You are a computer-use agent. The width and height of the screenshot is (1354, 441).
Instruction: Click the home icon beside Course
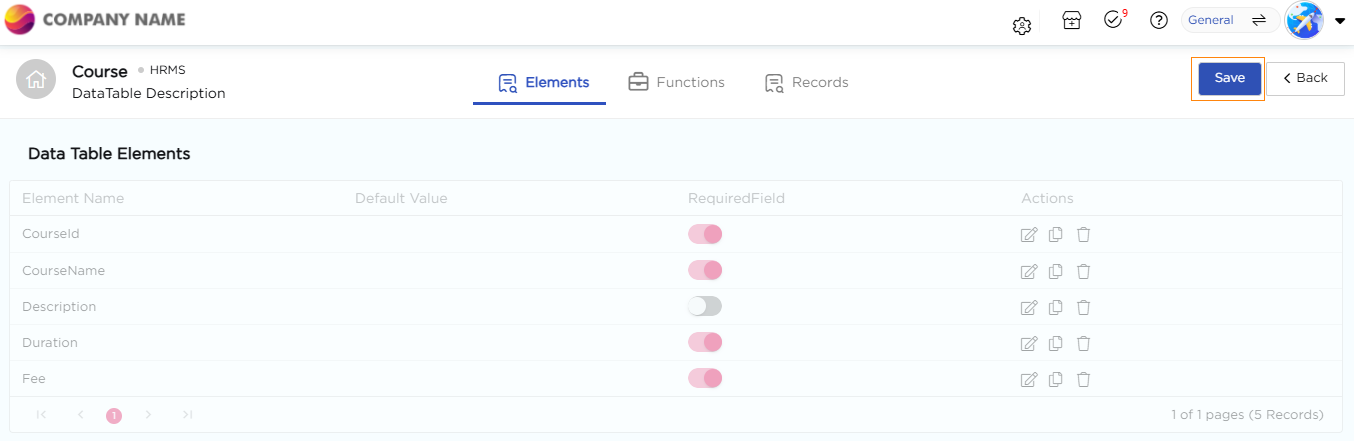pos(36,79)
